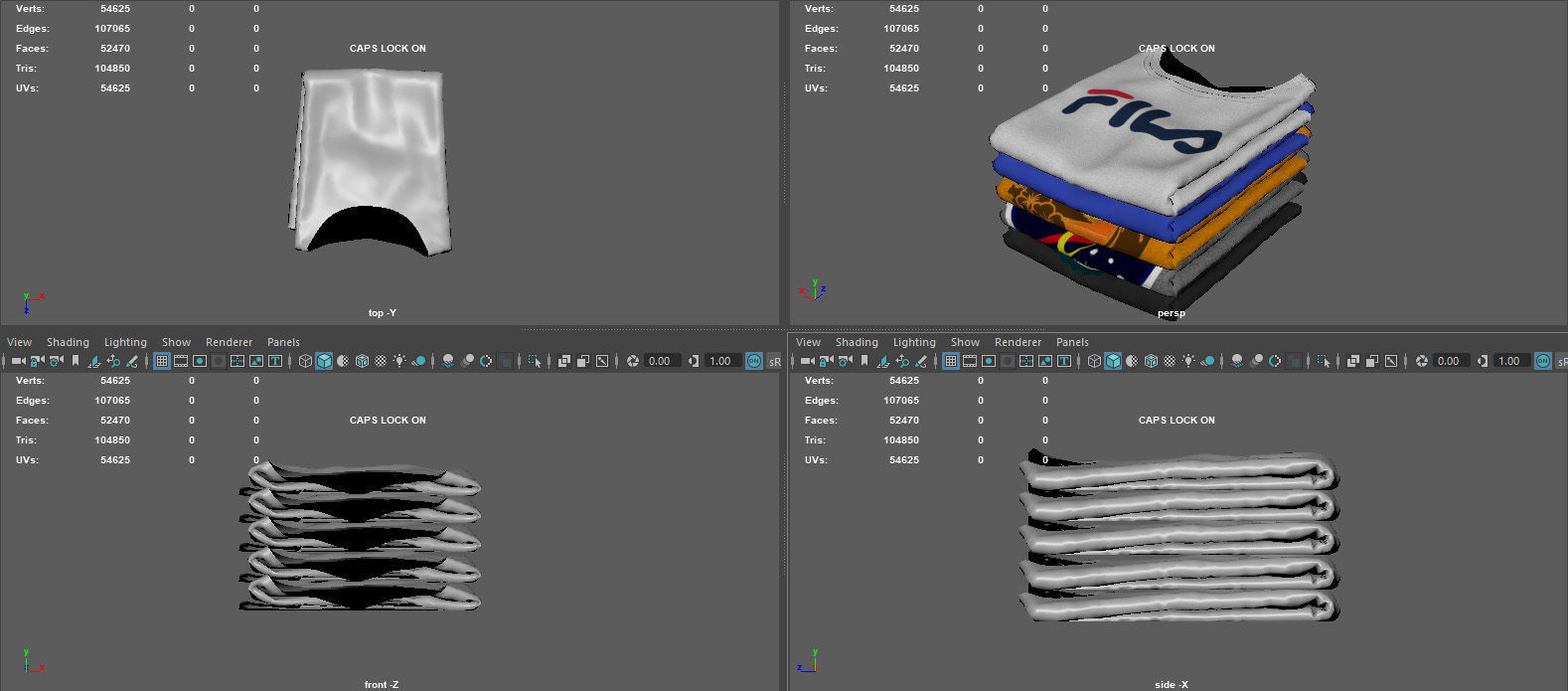
Task: Click Motion Blur icon in front view toolbar
Action: [x=467, y=361]
